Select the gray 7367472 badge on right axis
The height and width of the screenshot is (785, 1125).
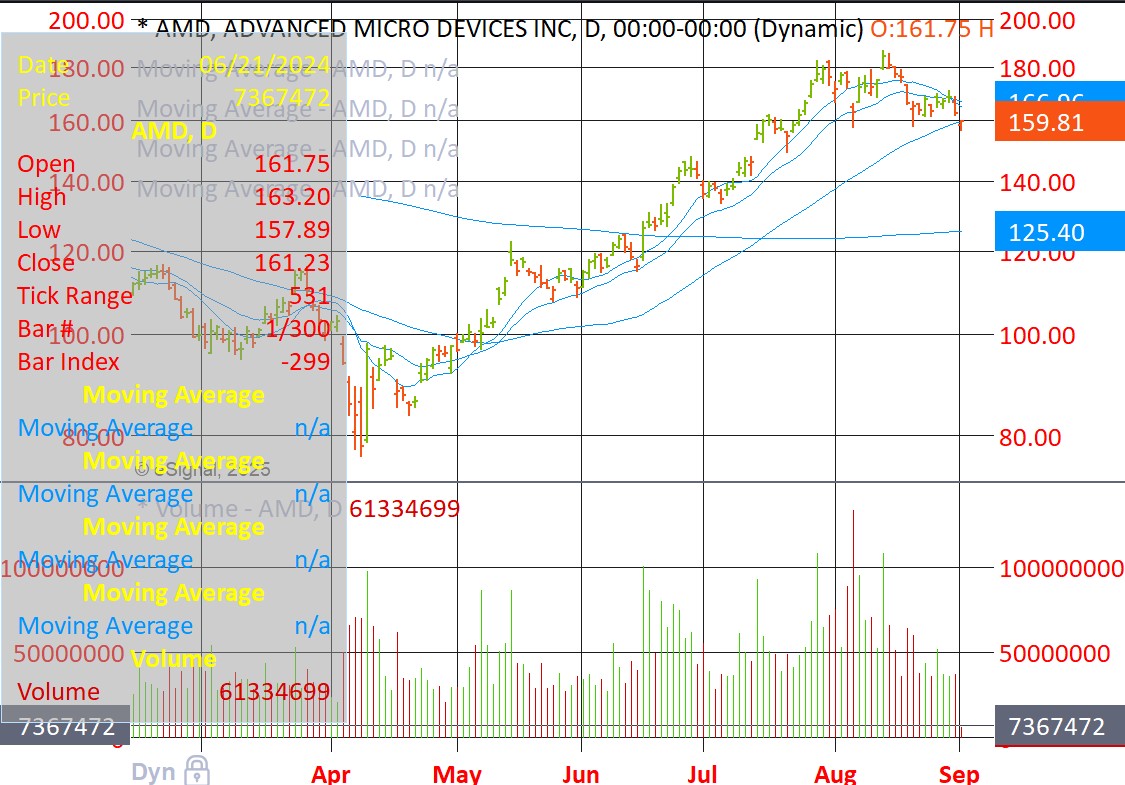click(1059, 726)
